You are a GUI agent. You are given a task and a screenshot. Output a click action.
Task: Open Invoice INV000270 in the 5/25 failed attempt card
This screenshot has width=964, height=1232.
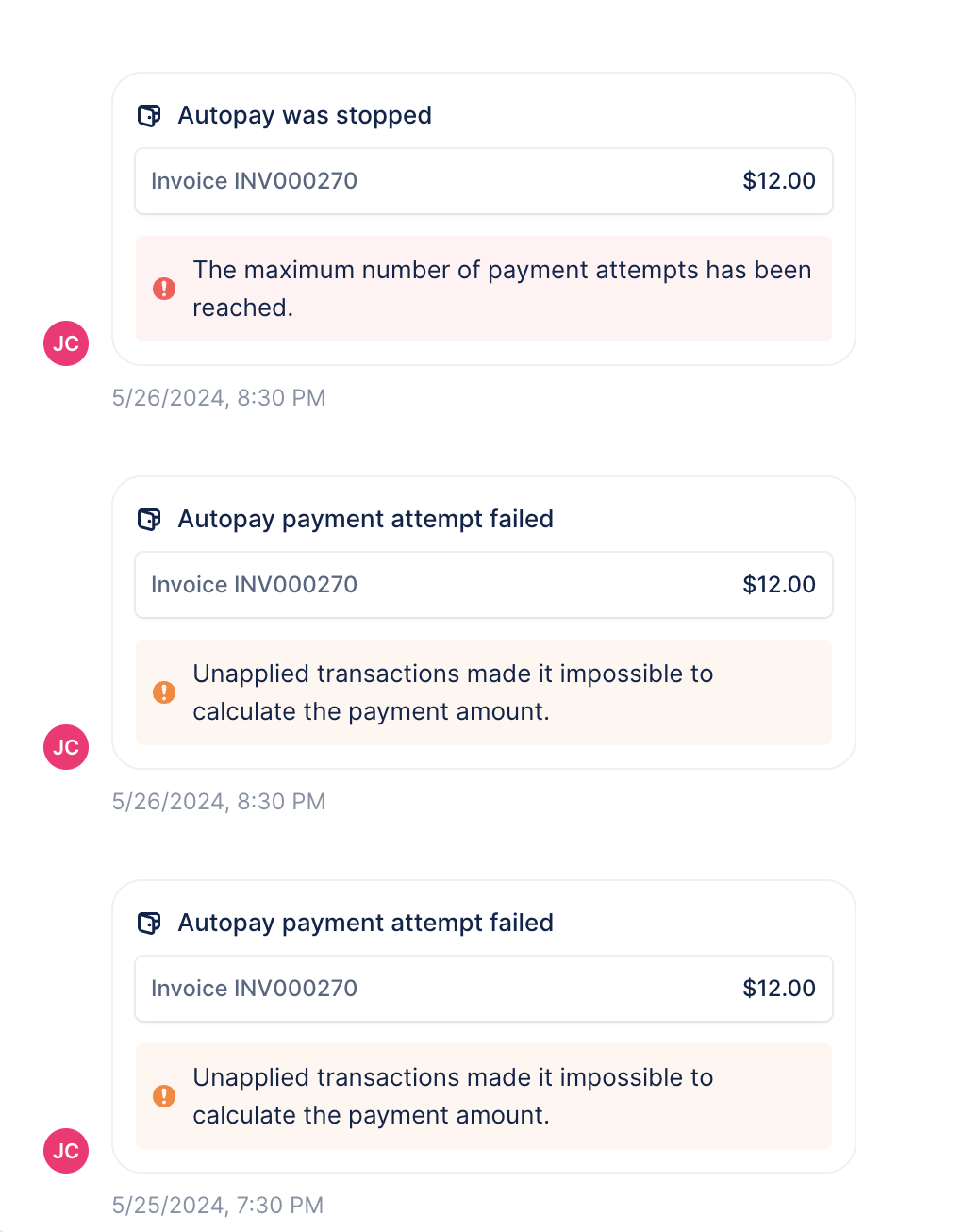(x=254, y=989)
